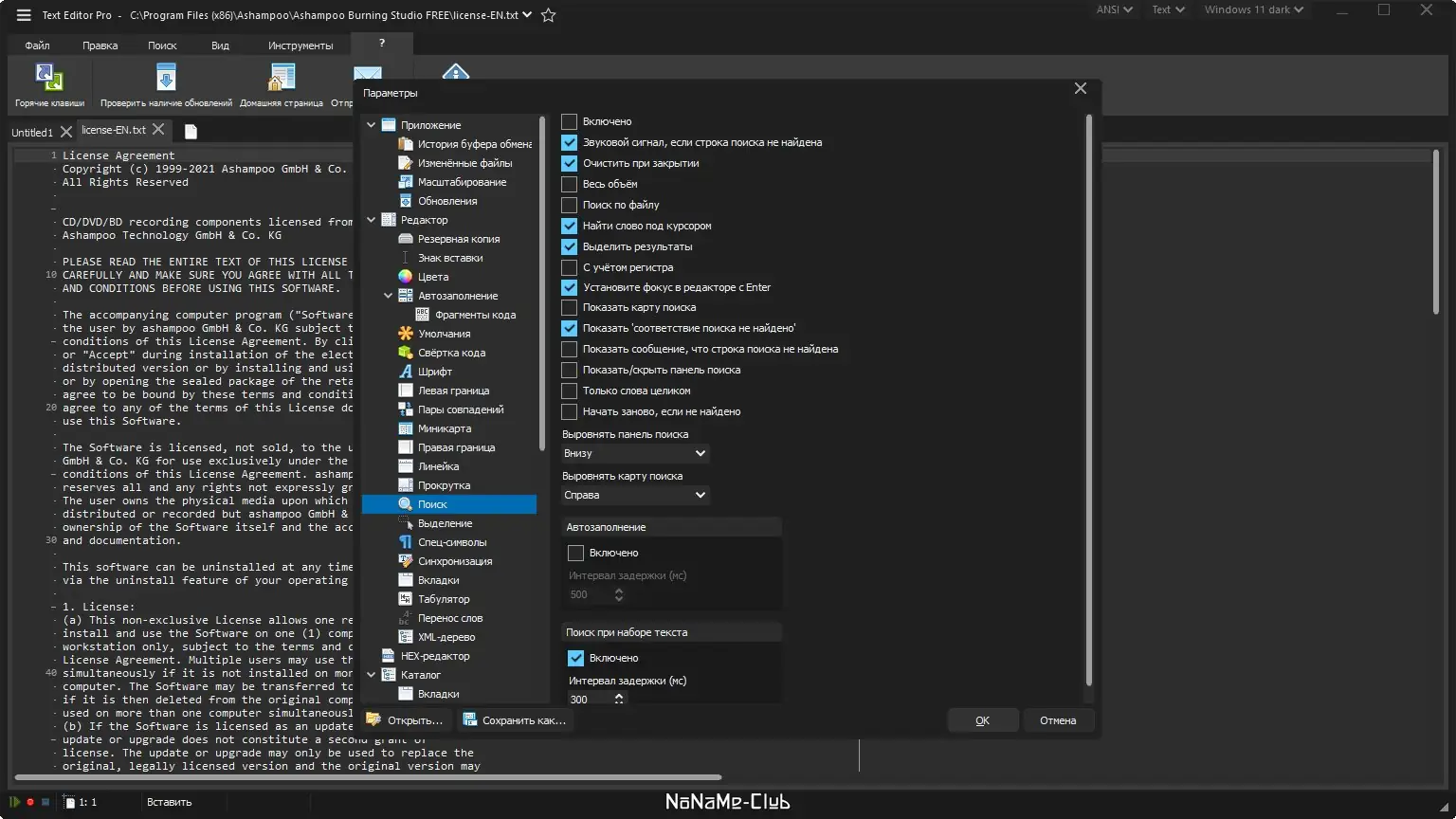Screen dimensions: 1456x819
Task: Open the ANSI encoding dropdown
Action: (x=1115, y=9)
